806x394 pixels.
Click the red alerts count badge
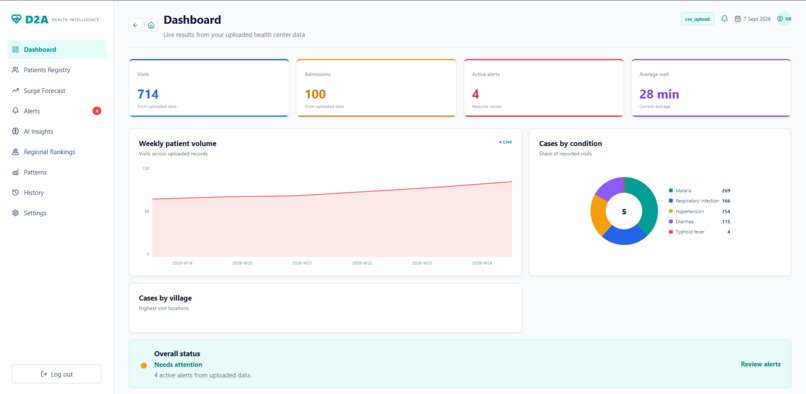tap(97, 111)
